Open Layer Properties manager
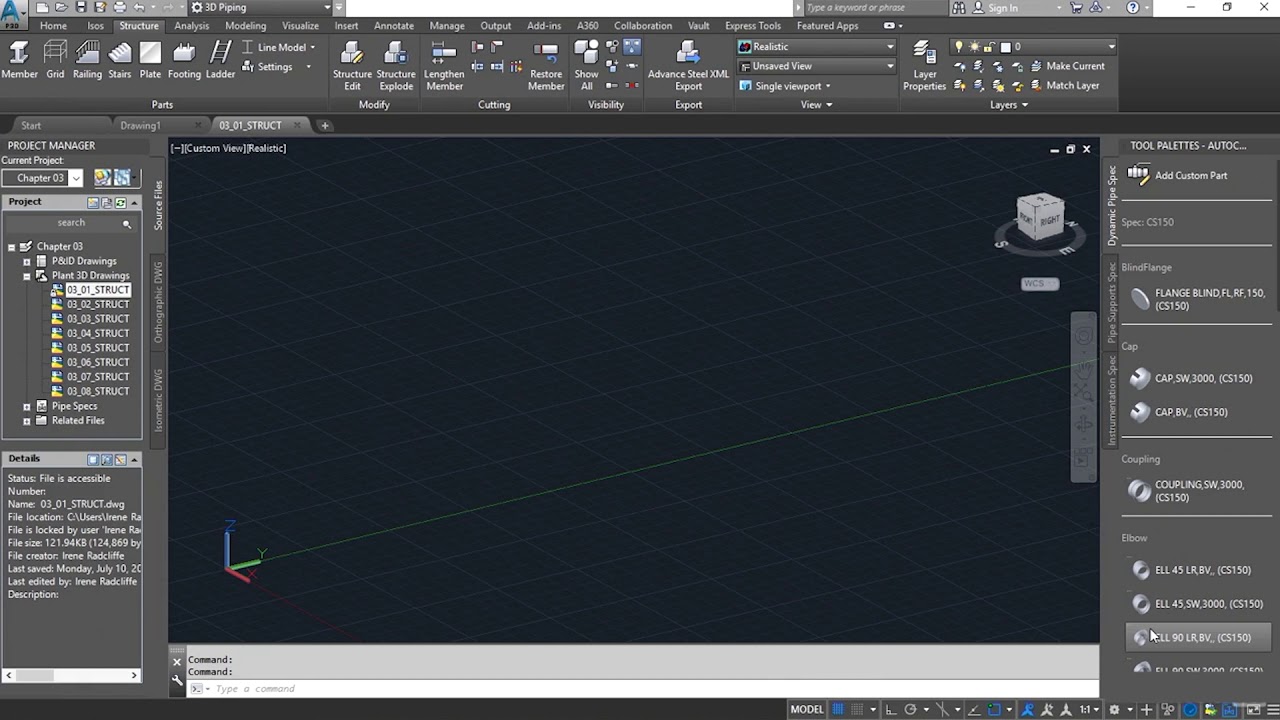Viewport: 1280px width, 720px height. point(924,66)
